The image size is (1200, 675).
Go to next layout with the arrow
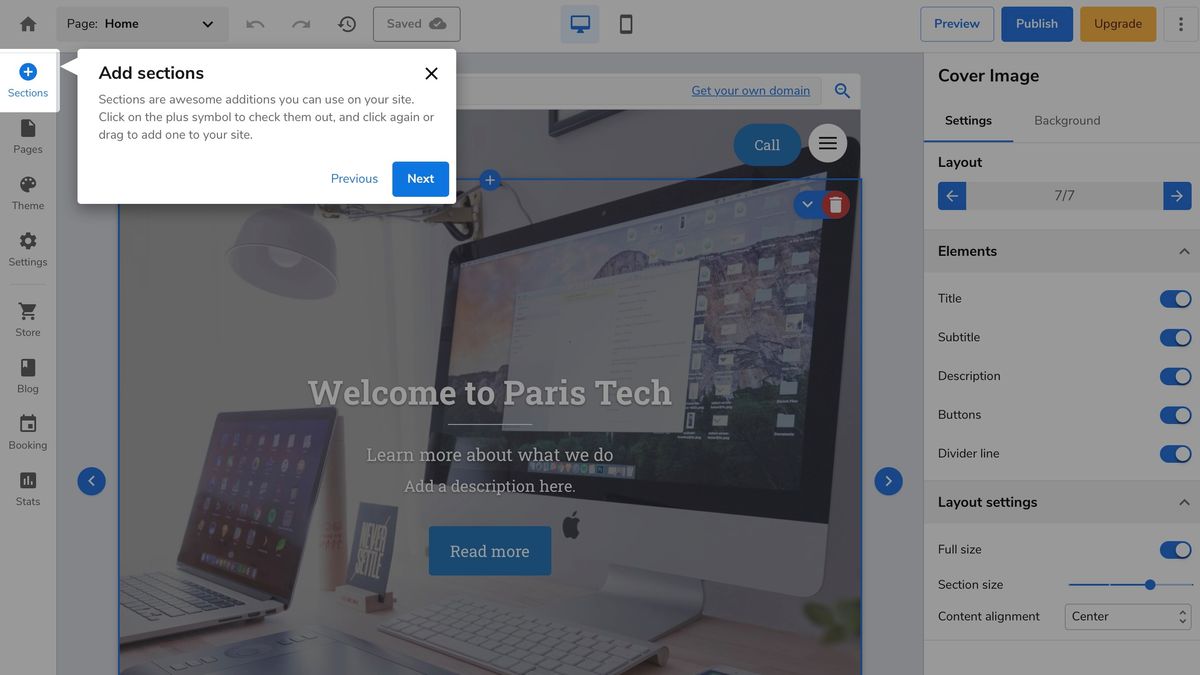[x=1177, y=195]
